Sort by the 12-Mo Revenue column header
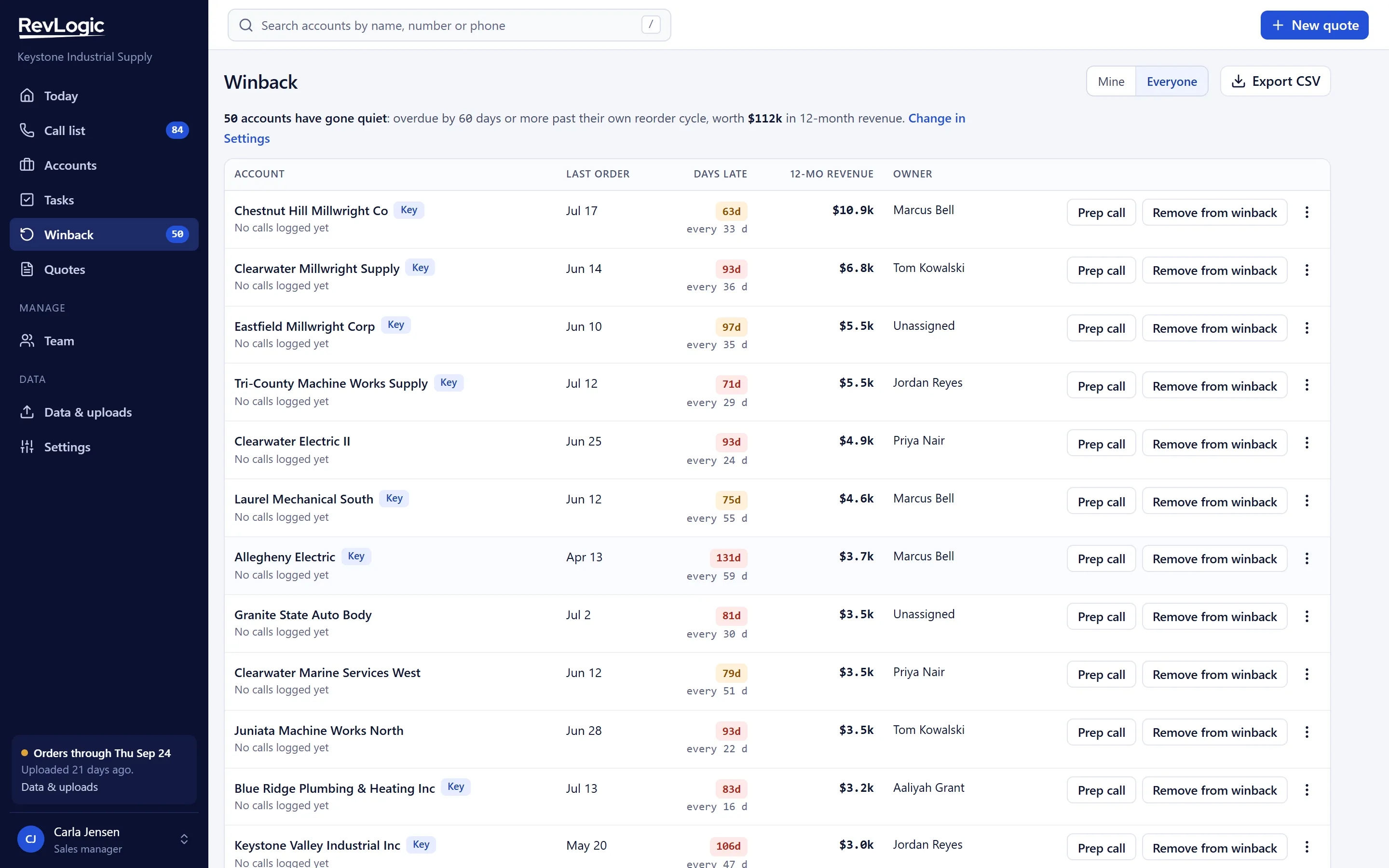The width and height of the screenshot is (1389, 868). 831,174
